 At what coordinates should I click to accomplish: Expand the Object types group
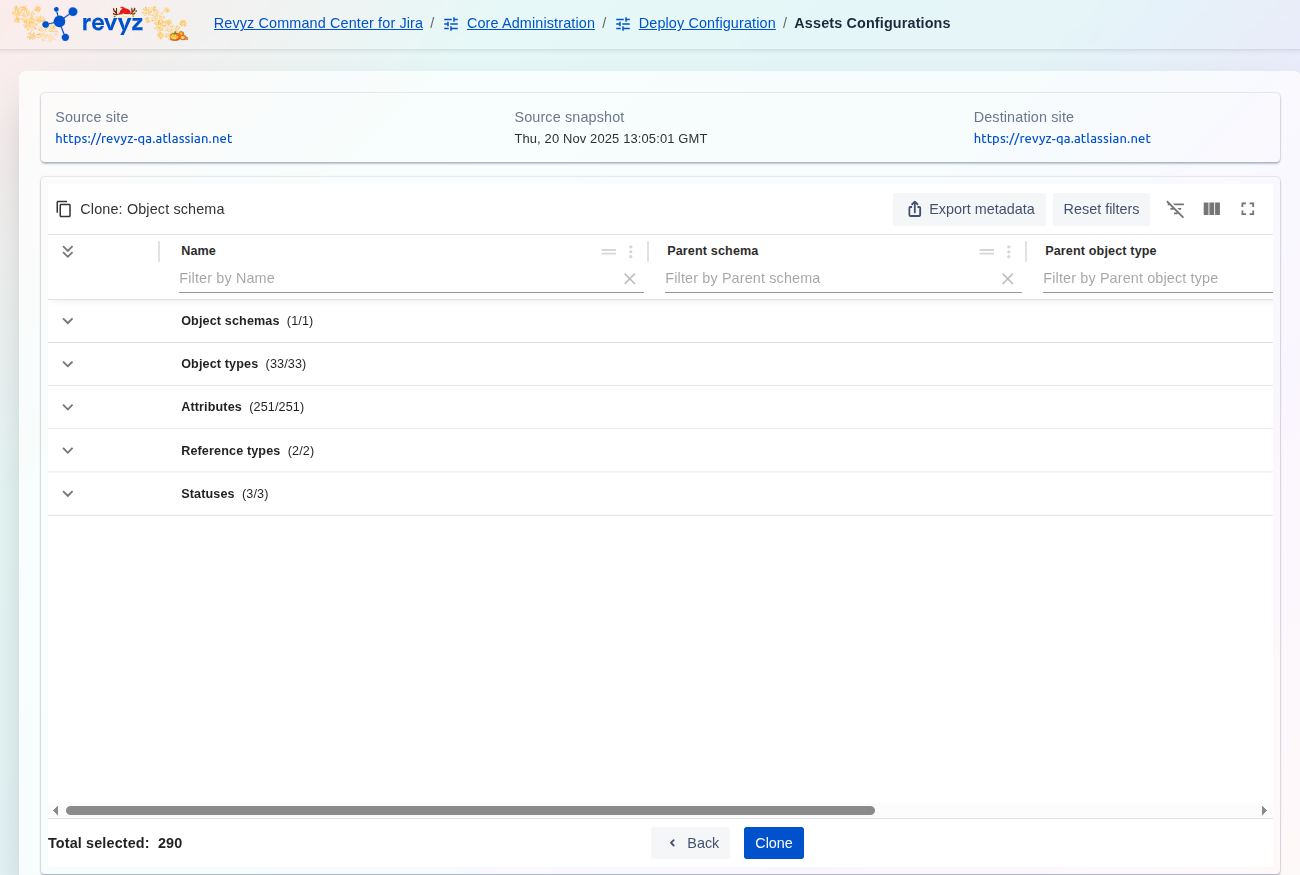tap(68, 364)
